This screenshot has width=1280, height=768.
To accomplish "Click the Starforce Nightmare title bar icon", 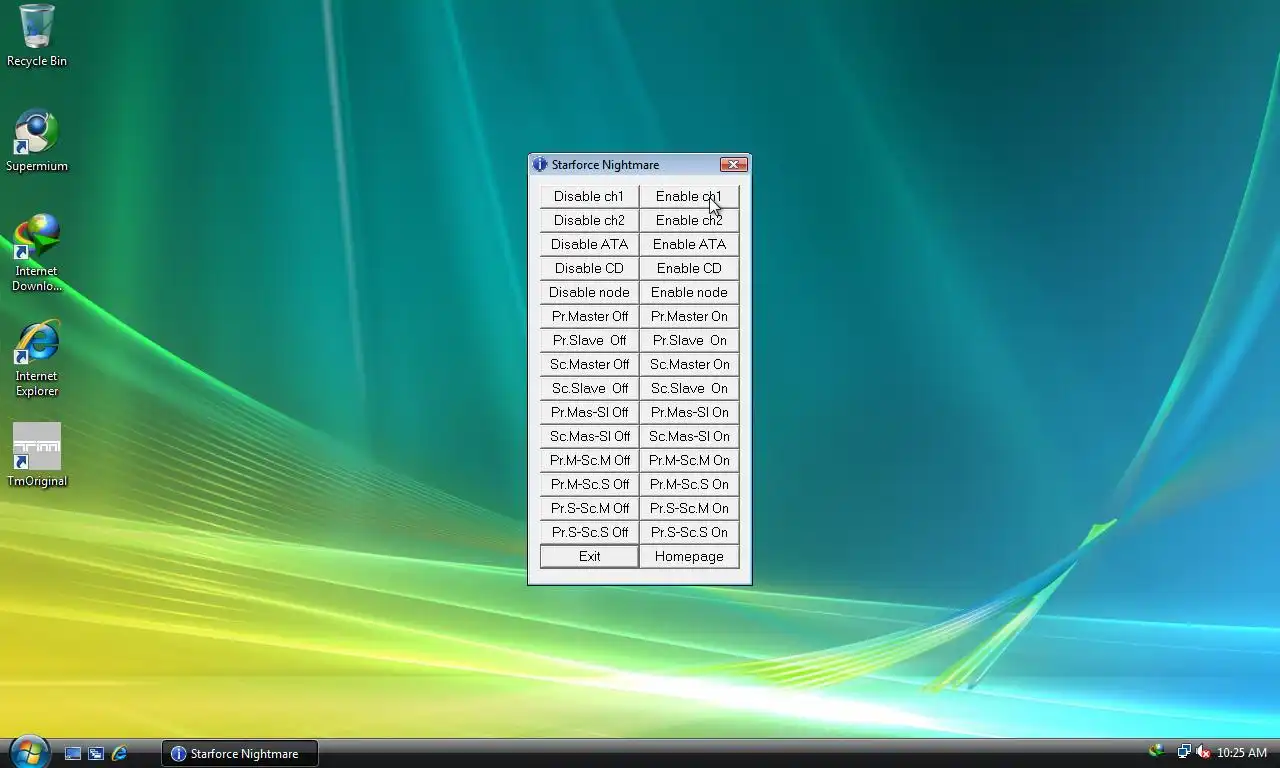I will tap(540, 164).
